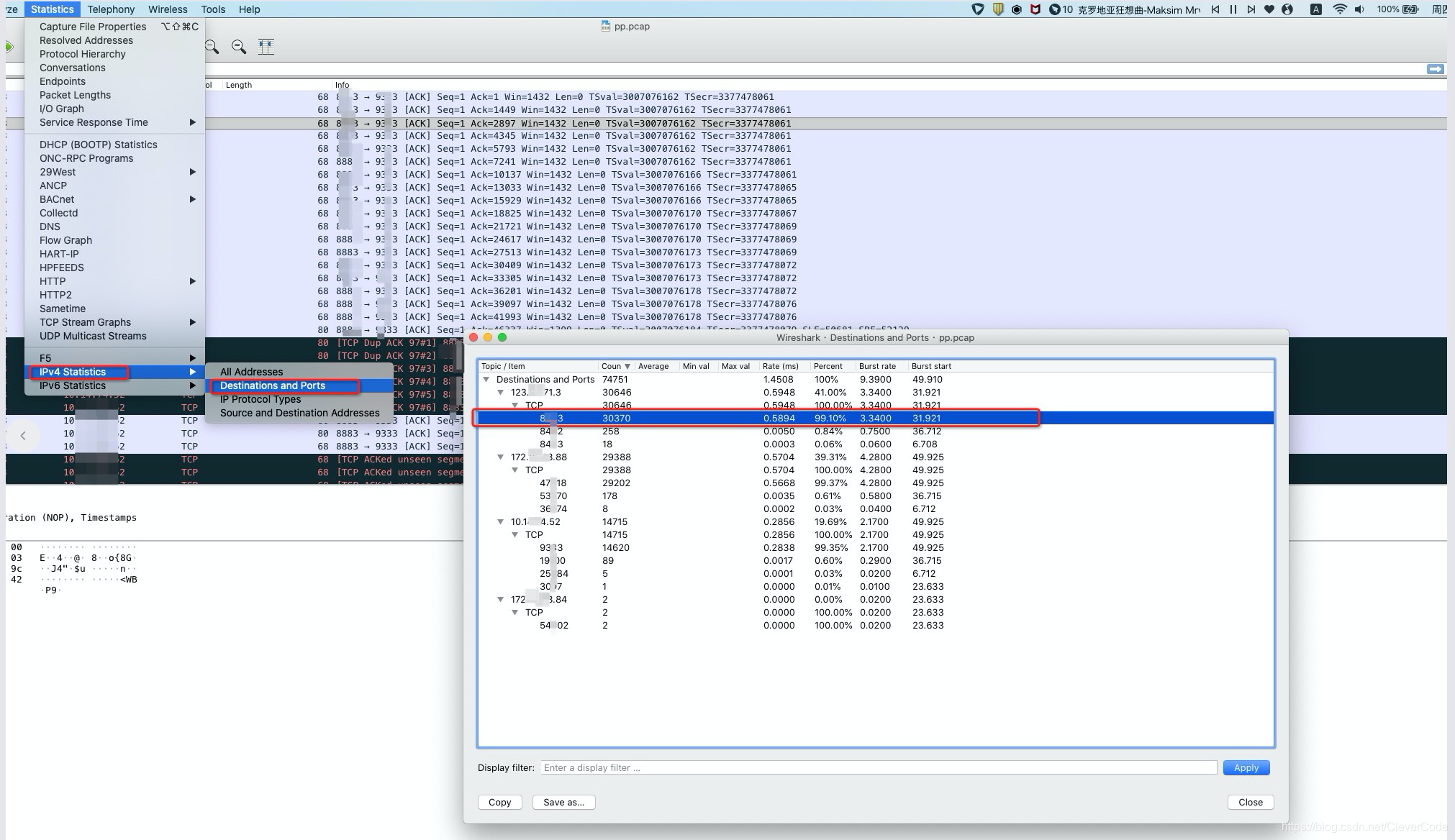Expand the HTTP submenu item

(x=115, y=281)
